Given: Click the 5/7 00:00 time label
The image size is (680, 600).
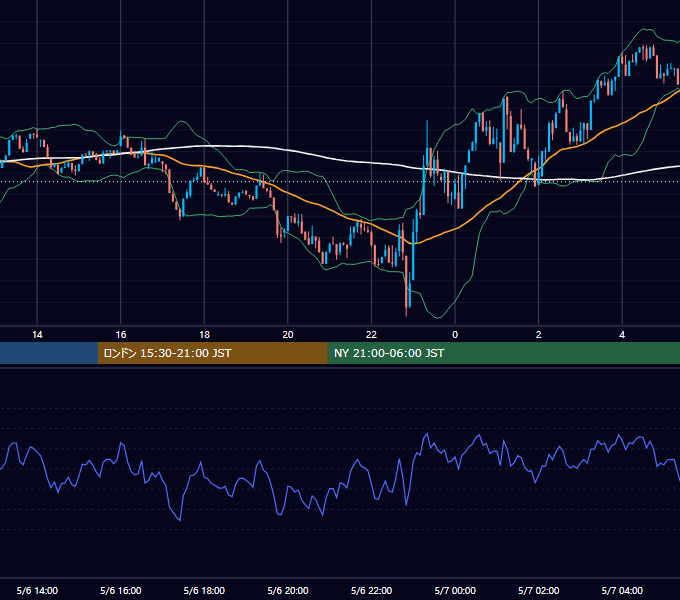Looking at the screenshot, I should [x=455, y=590].
